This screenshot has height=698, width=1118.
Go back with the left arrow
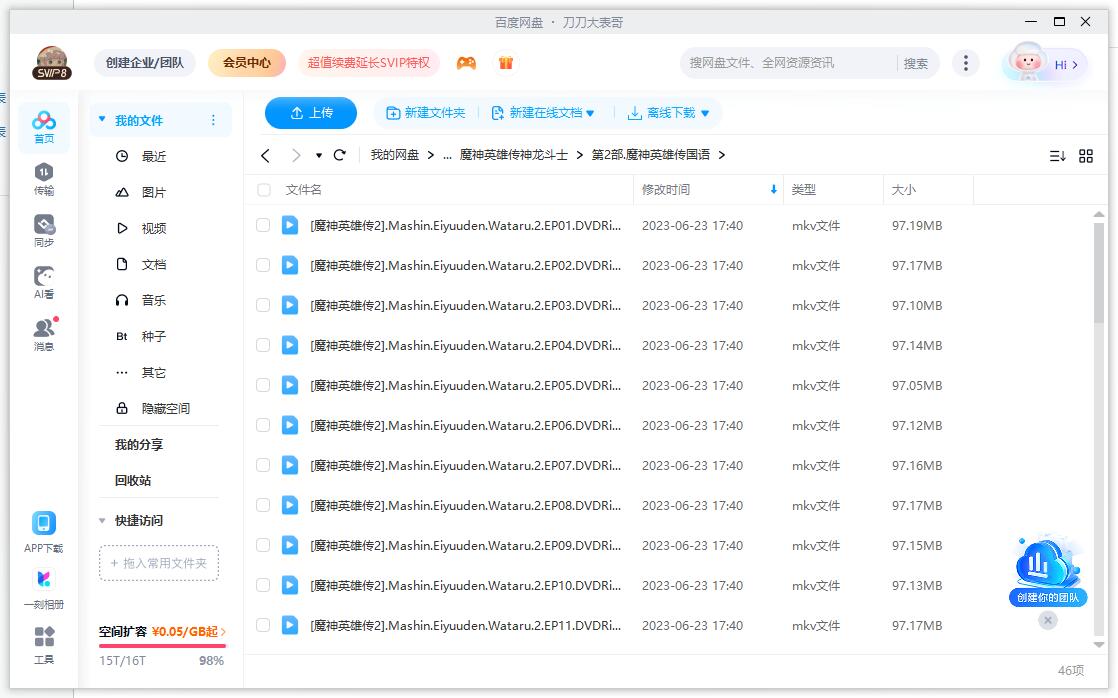point(265,155)
